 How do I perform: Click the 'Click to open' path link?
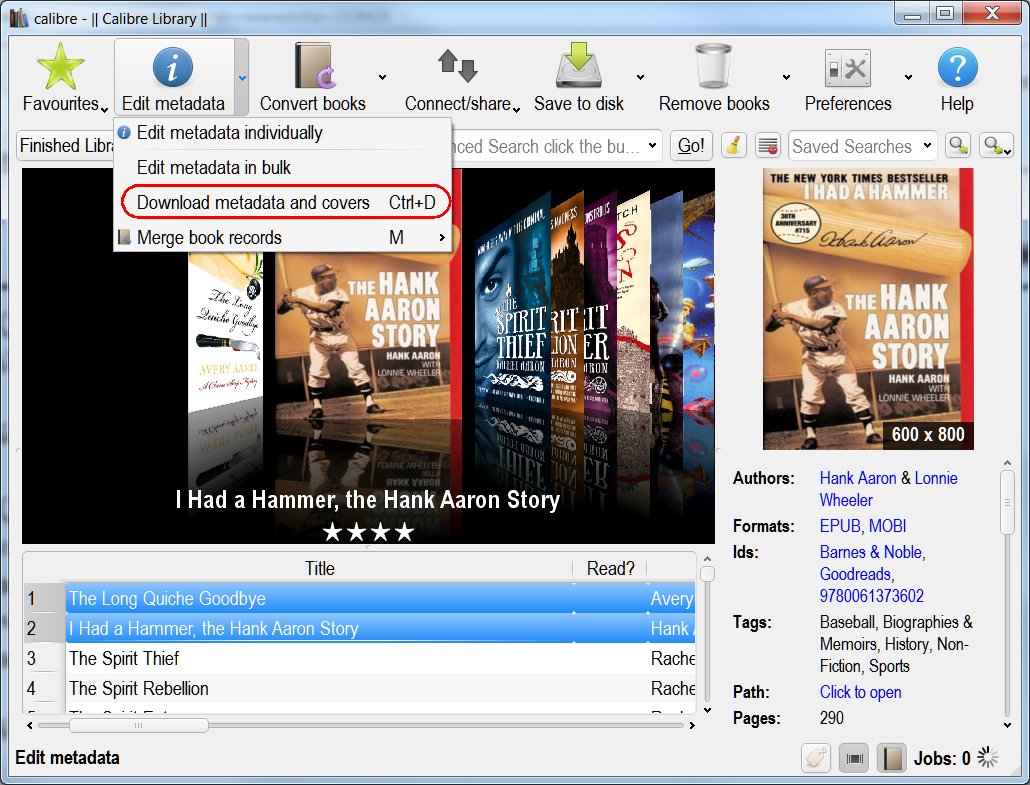tap(861, 692)
